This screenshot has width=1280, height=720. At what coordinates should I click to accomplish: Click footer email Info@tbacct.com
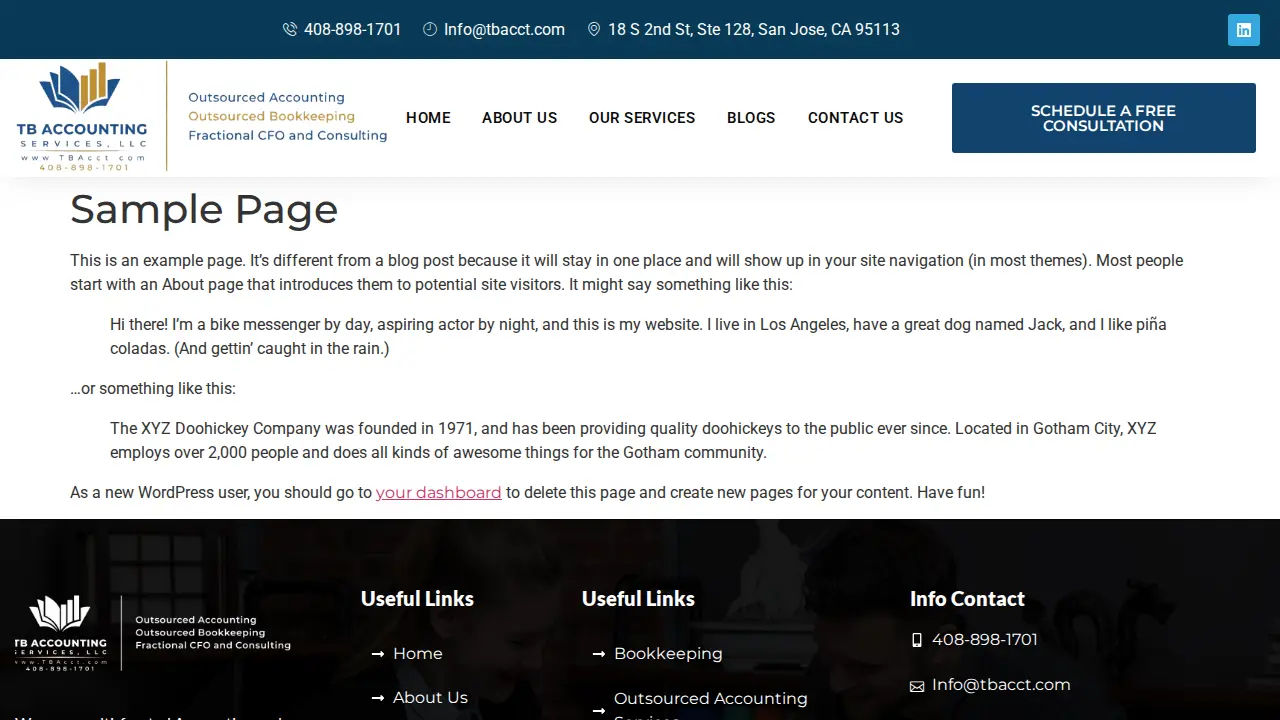[x=1001, y=685]
